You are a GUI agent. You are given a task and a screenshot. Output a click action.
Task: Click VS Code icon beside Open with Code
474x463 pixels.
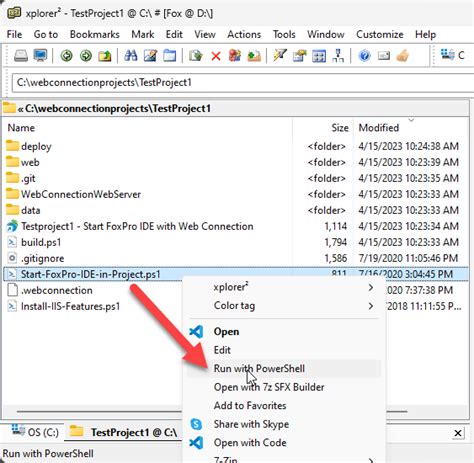point(196,443)
